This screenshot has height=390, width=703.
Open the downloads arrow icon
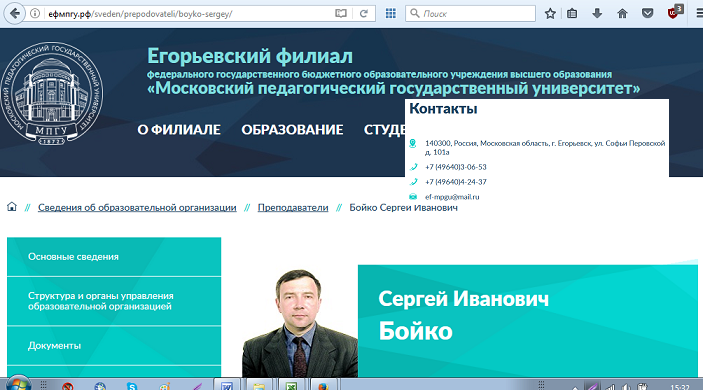(597, 13)
